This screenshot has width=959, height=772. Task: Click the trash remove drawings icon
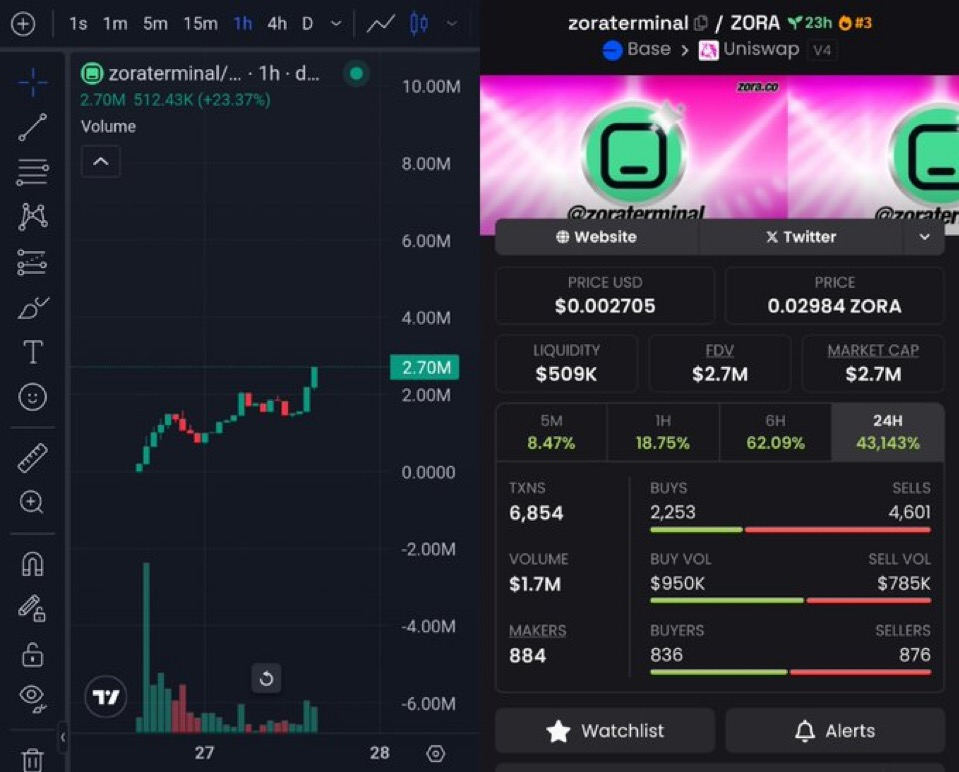(x=32, y=760)
